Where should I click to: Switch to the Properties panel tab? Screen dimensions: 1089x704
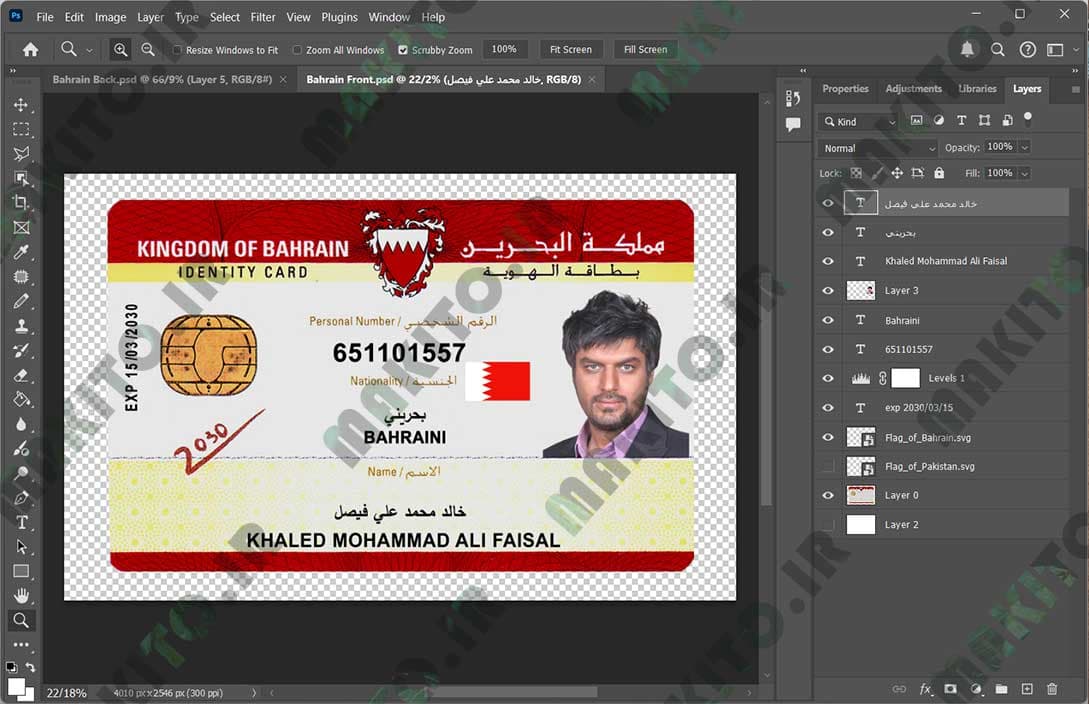click(845, 89)
